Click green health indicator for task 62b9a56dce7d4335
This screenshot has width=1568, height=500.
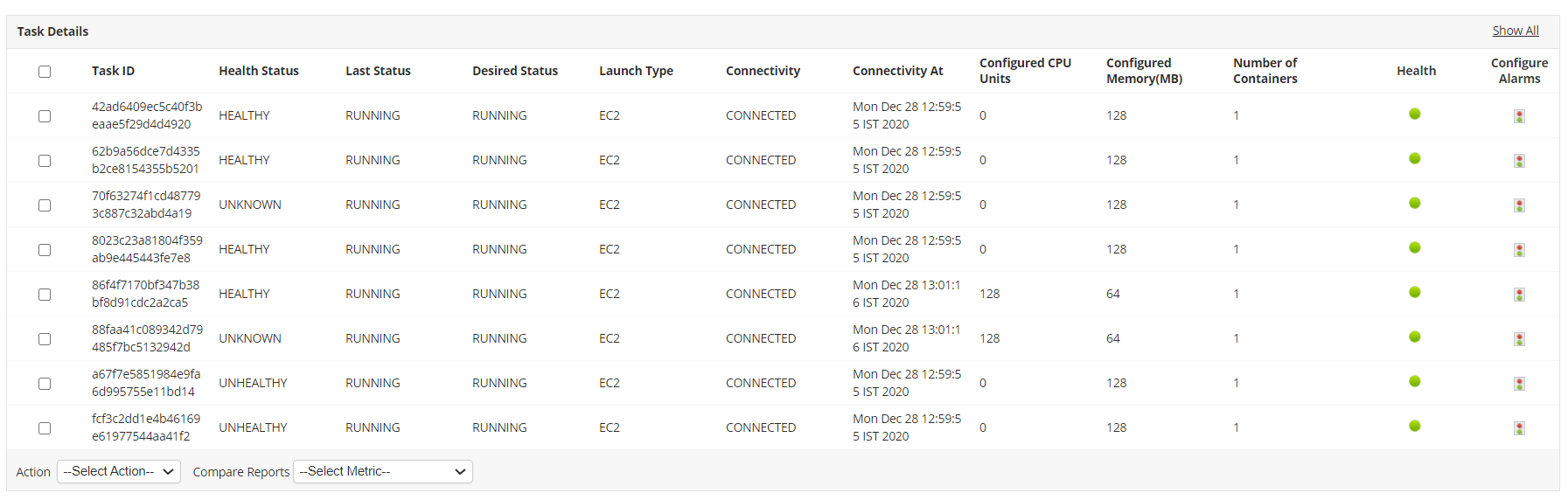click(x=1414, y=159)
